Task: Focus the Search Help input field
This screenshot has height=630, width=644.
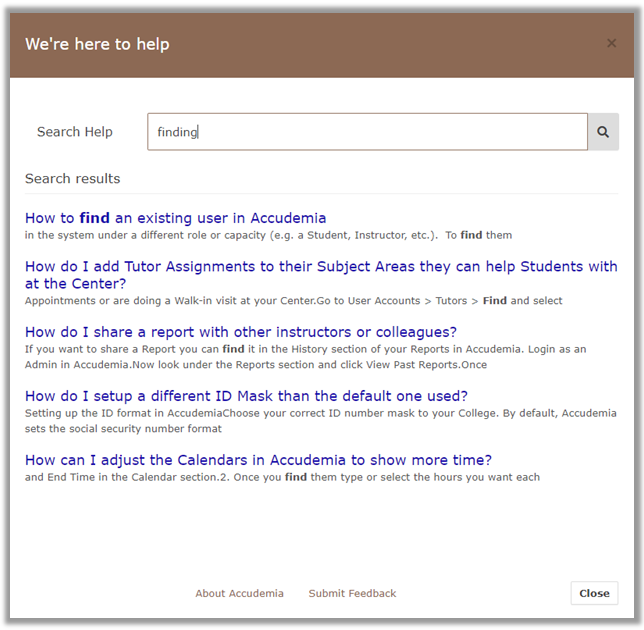Action: pyautogui.click(x=367, y=132)
